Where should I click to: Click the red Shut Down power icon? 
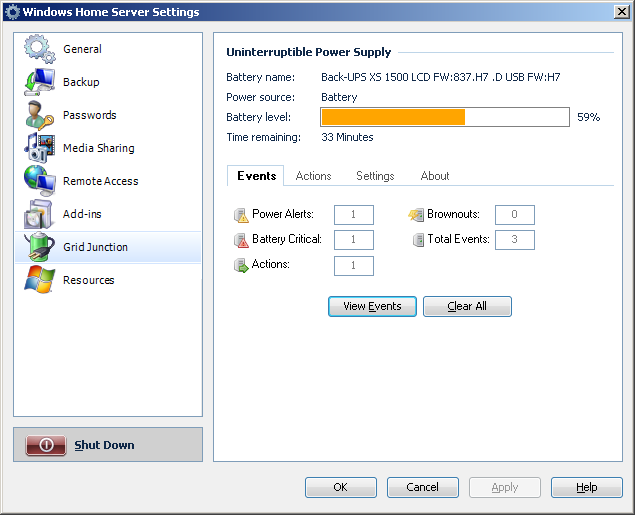46,445
